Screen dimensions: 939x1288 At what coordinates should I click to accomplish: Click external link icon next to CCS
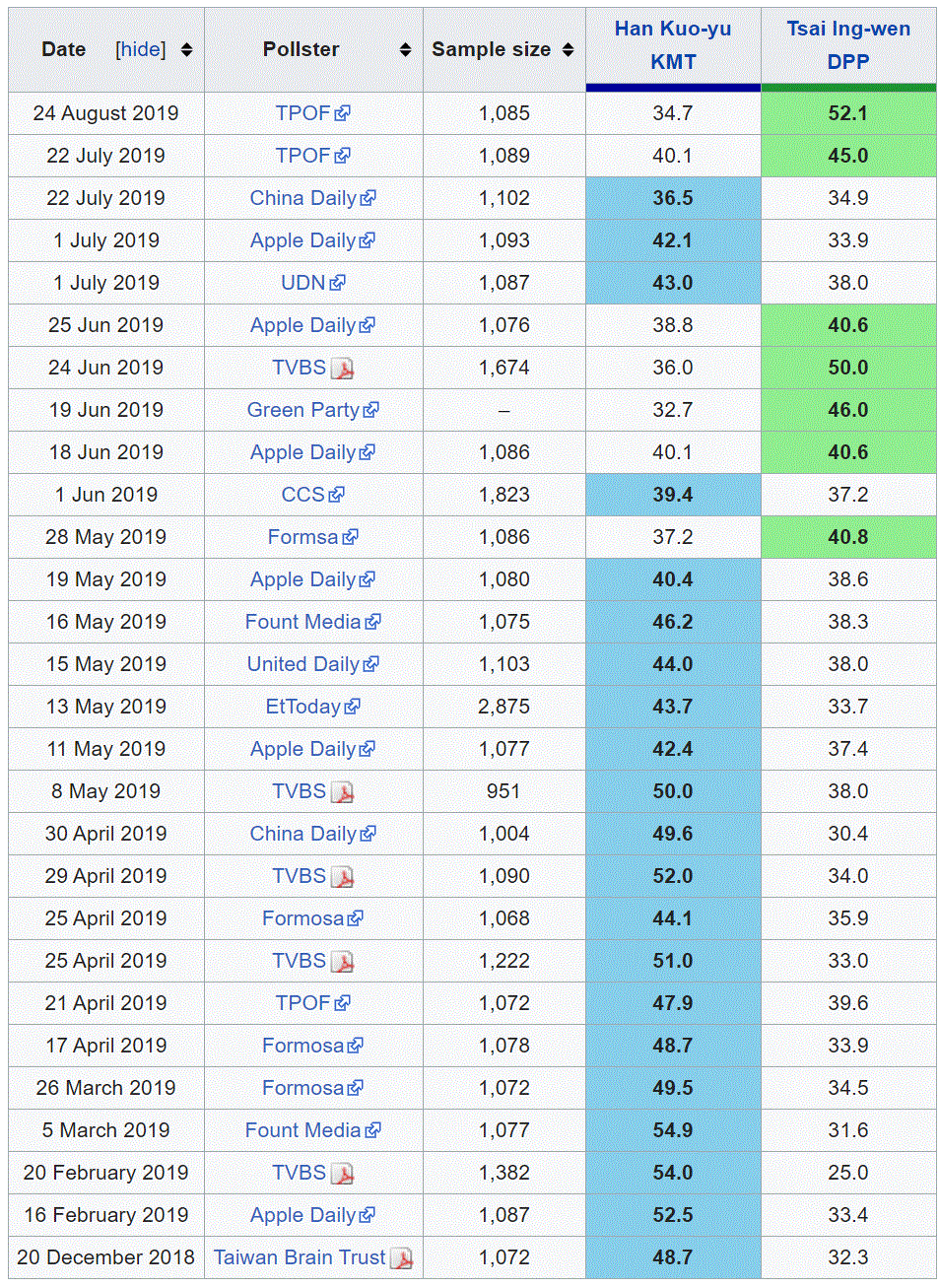337,495
